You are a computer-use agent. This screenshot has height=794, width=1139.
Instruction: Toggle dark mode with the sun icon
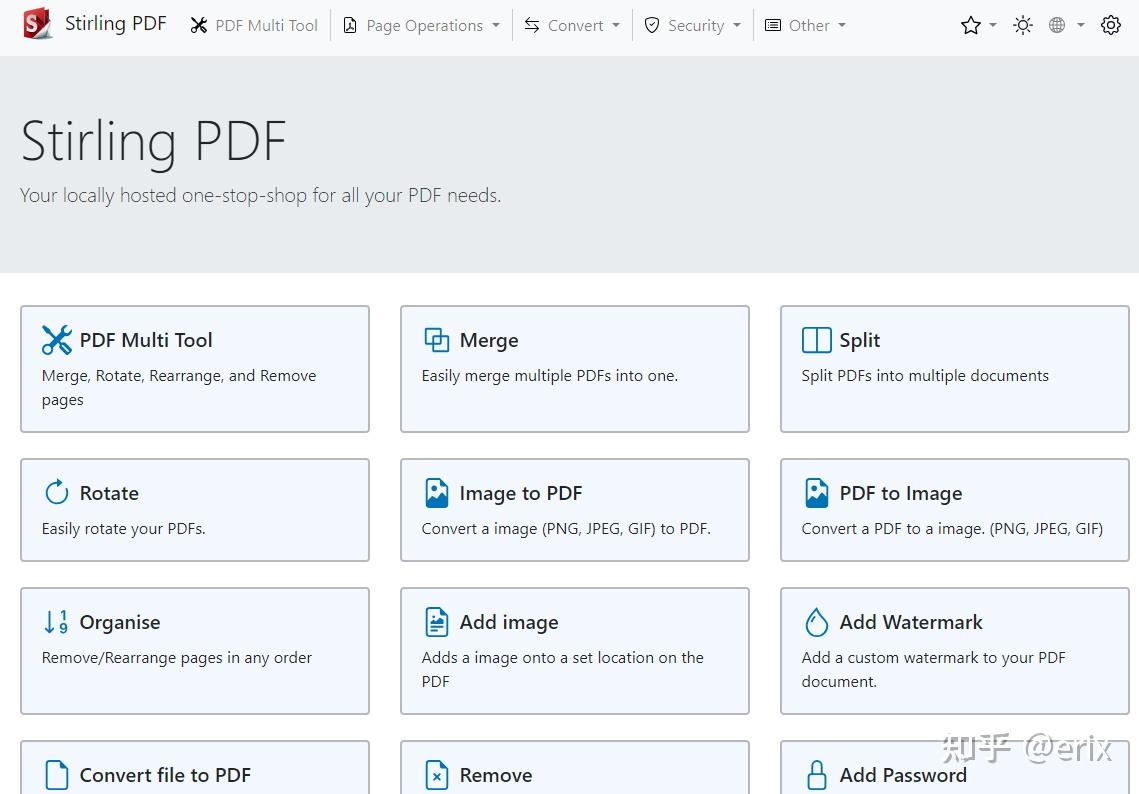1022,25
